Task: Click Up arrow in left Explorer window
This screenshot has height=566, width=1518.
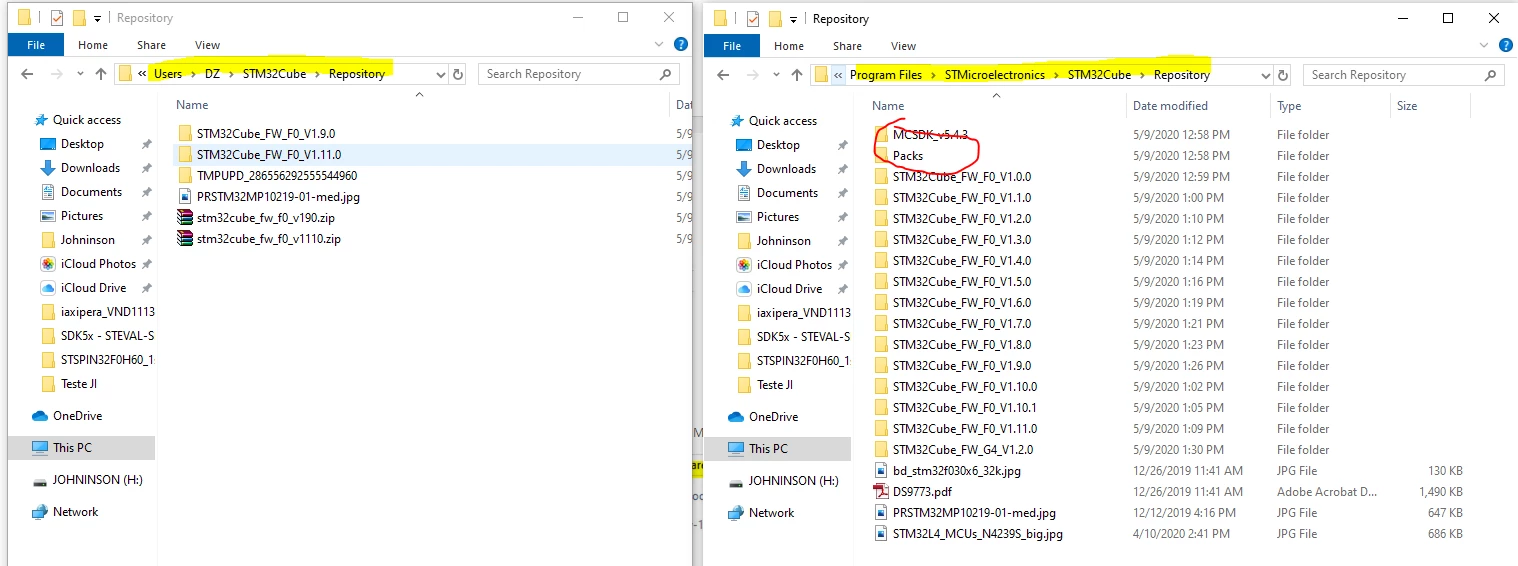Action: (x=100, y=74)
